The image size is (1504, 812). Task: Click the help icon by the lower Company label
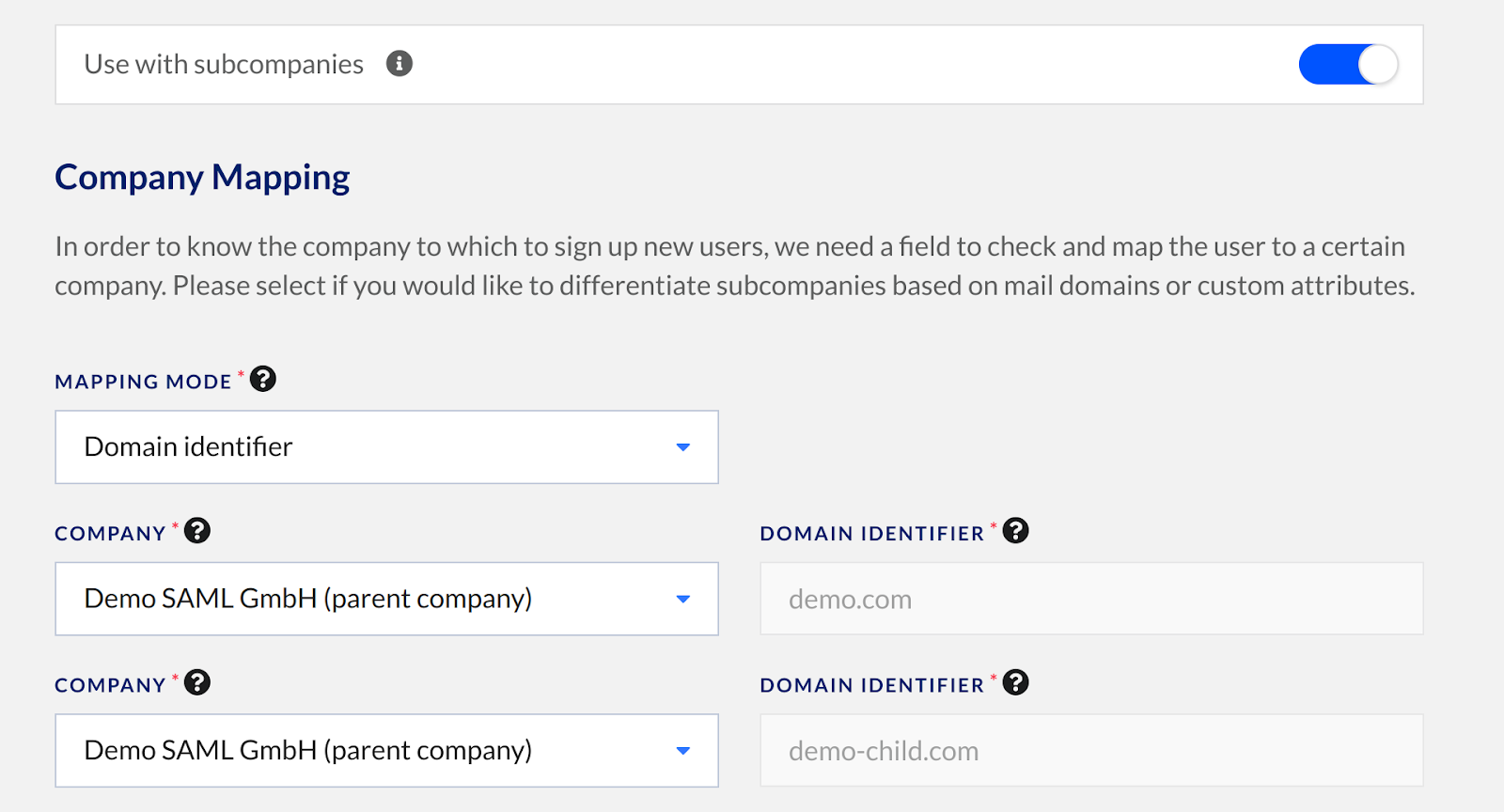tap(197, 682)
